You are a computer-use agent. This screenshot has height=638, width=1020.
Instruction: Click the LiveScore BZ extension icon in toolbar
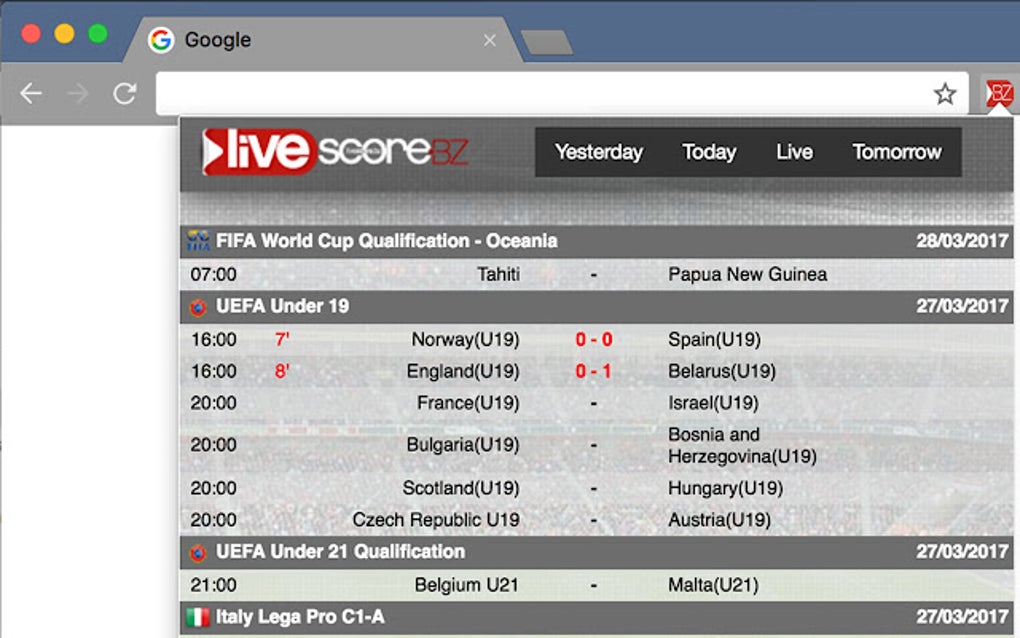[999, 92]
